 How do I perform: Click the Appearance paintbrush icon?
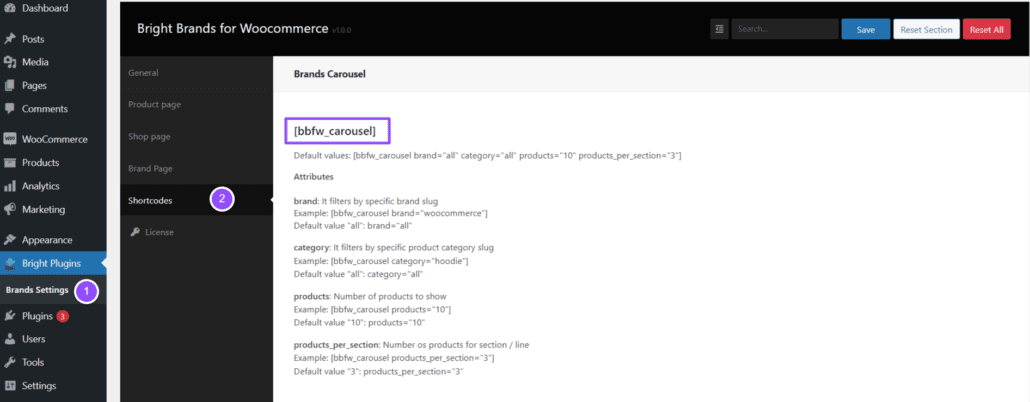[10, 240]
